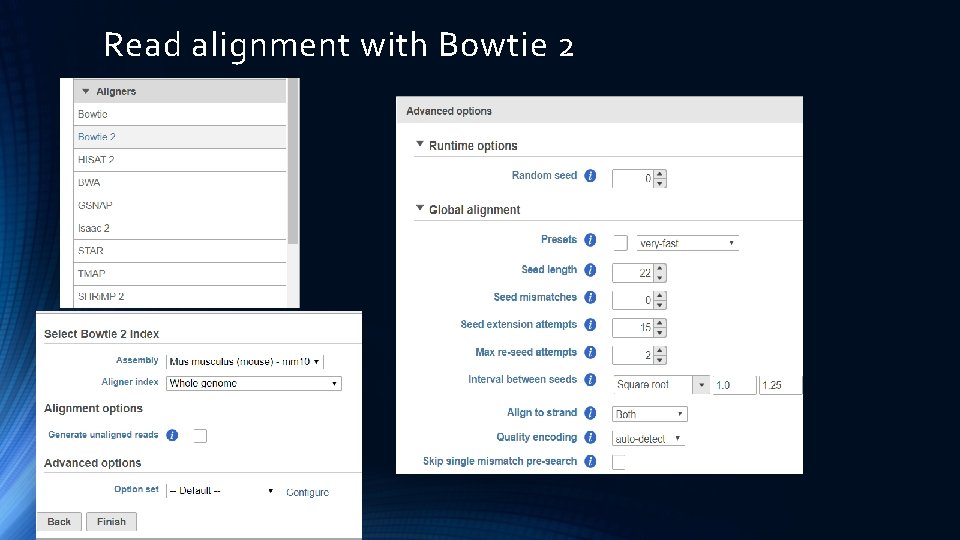Collapse the Runtime options section

pyautogui.click(x=419, y=144)
